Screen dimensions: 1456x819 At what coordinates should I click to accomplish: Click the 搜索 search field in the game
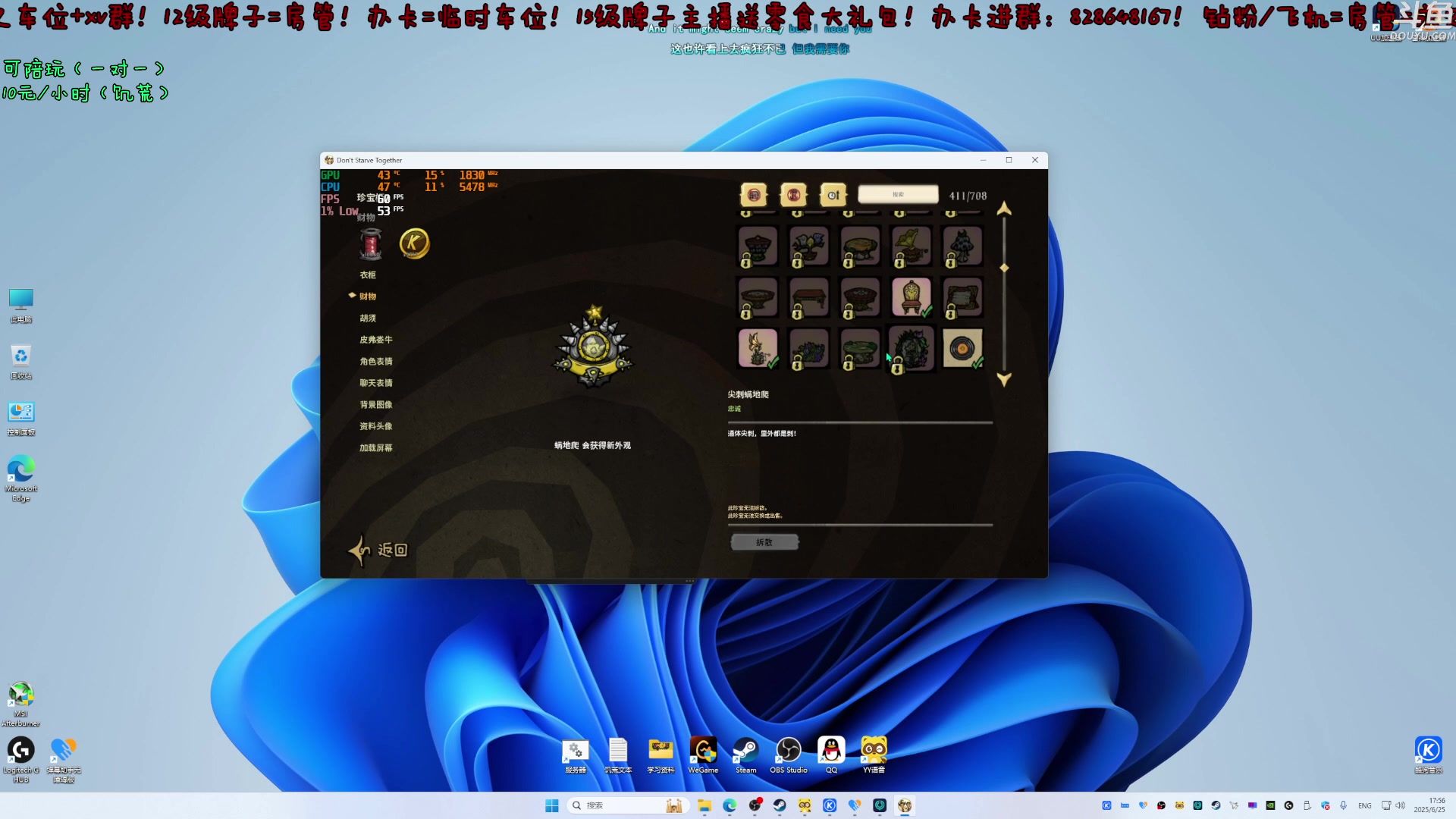[x=898, y=195]
